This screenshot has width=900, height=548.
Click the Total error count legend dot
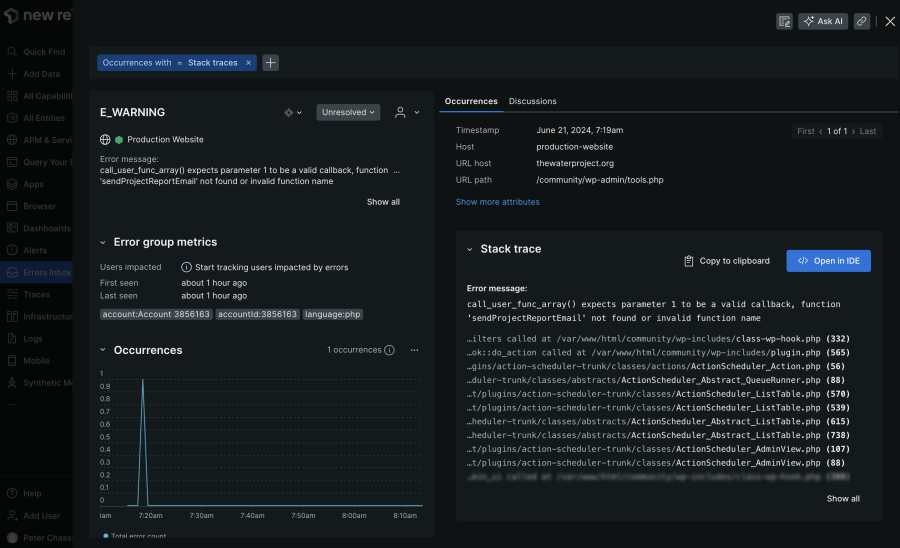[106, 536]
